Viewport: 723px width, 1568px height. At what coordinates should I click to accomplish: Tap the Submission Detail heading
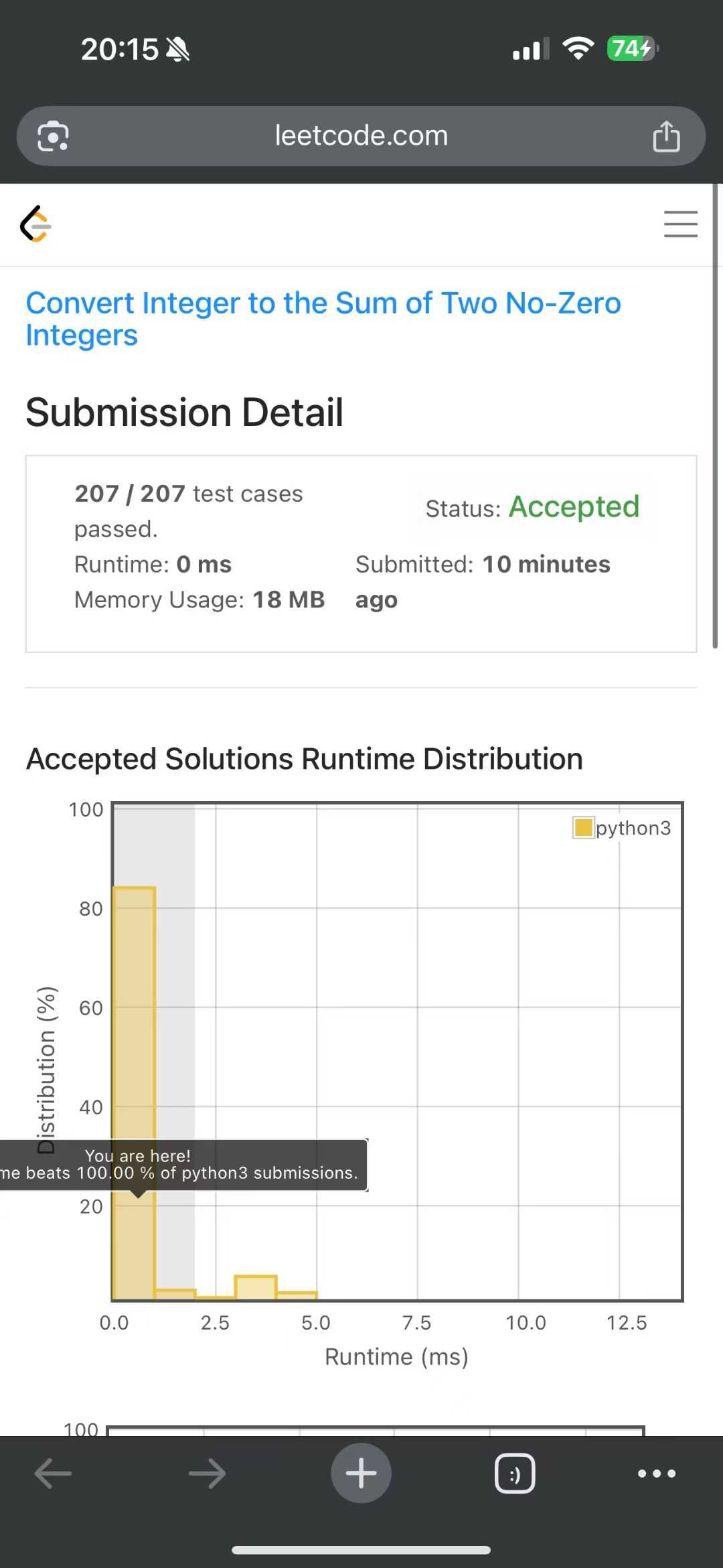pyautogui.click(x=184, y=412)
